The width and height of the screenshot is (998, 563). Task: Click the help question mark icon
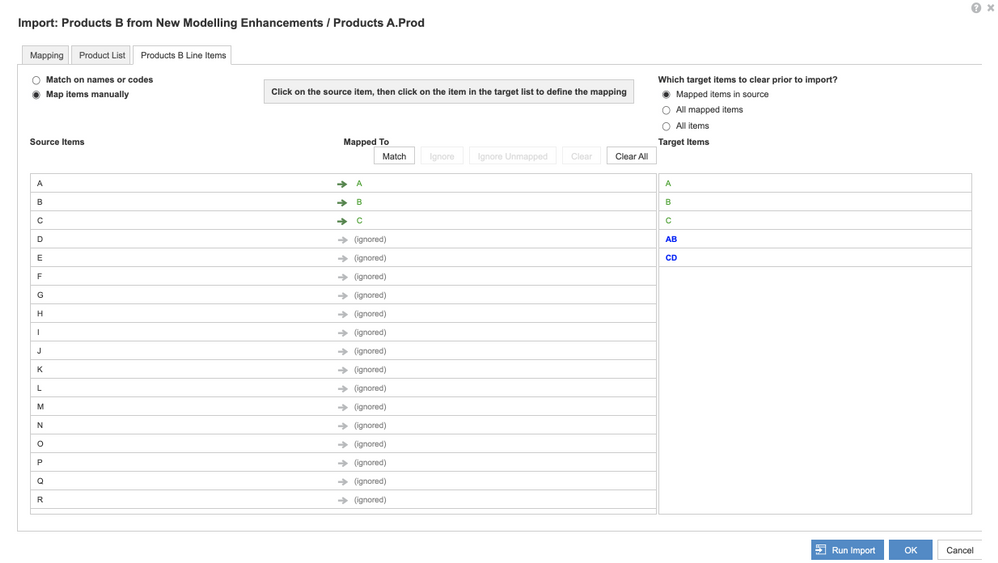(976, 8)
